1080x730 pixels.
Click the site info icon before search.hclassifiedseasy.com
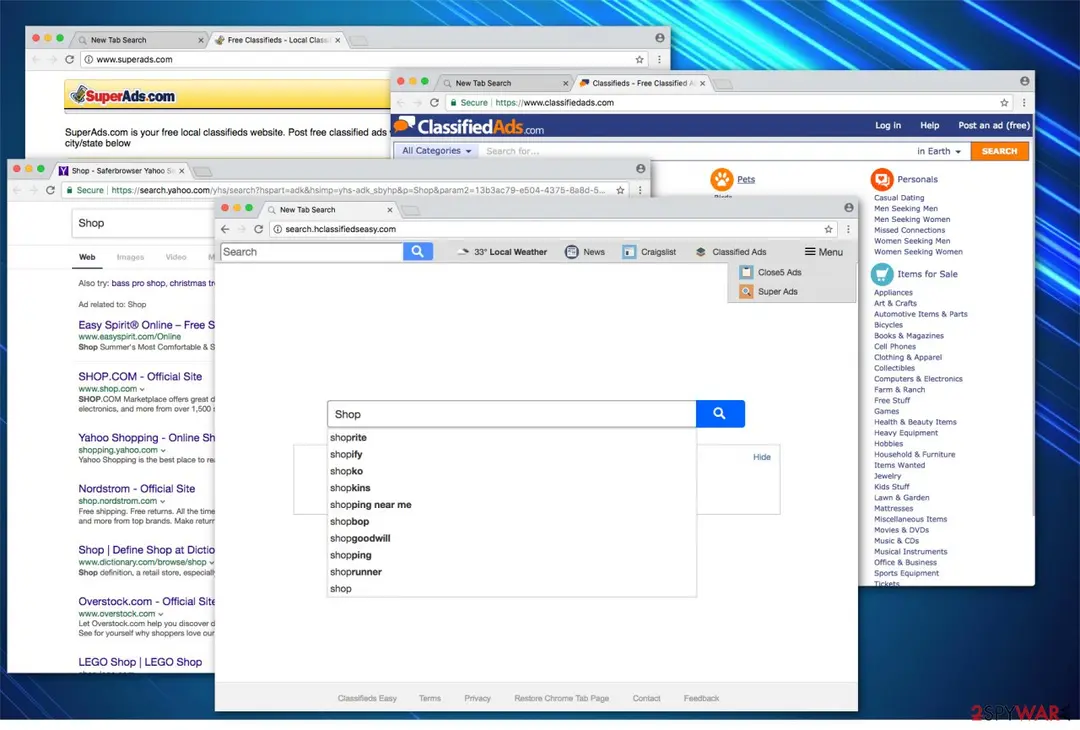pos(278,229)
